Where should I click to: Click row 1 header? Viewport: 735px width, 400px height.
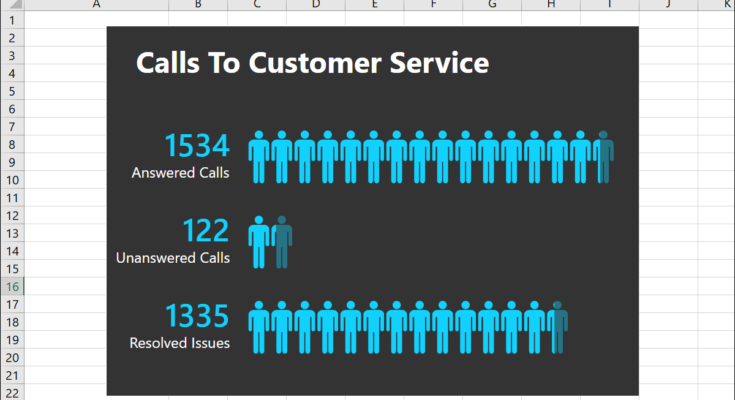(11, 20)
